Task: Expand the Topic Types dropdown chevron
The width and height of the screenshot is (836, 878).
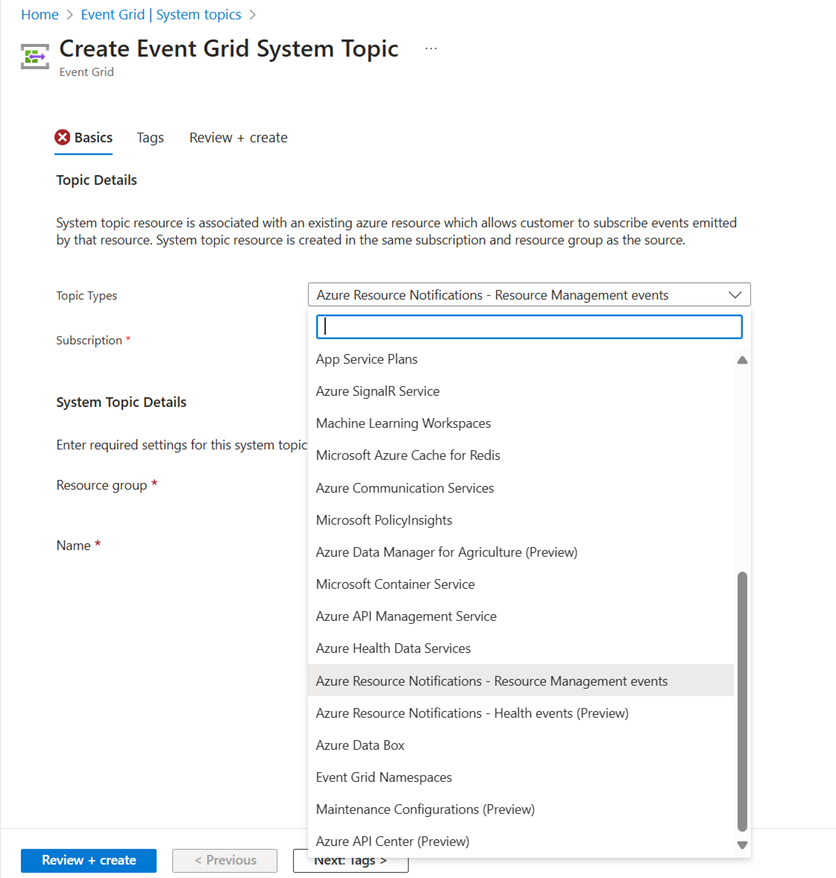Action: click(x=736, y=295)
